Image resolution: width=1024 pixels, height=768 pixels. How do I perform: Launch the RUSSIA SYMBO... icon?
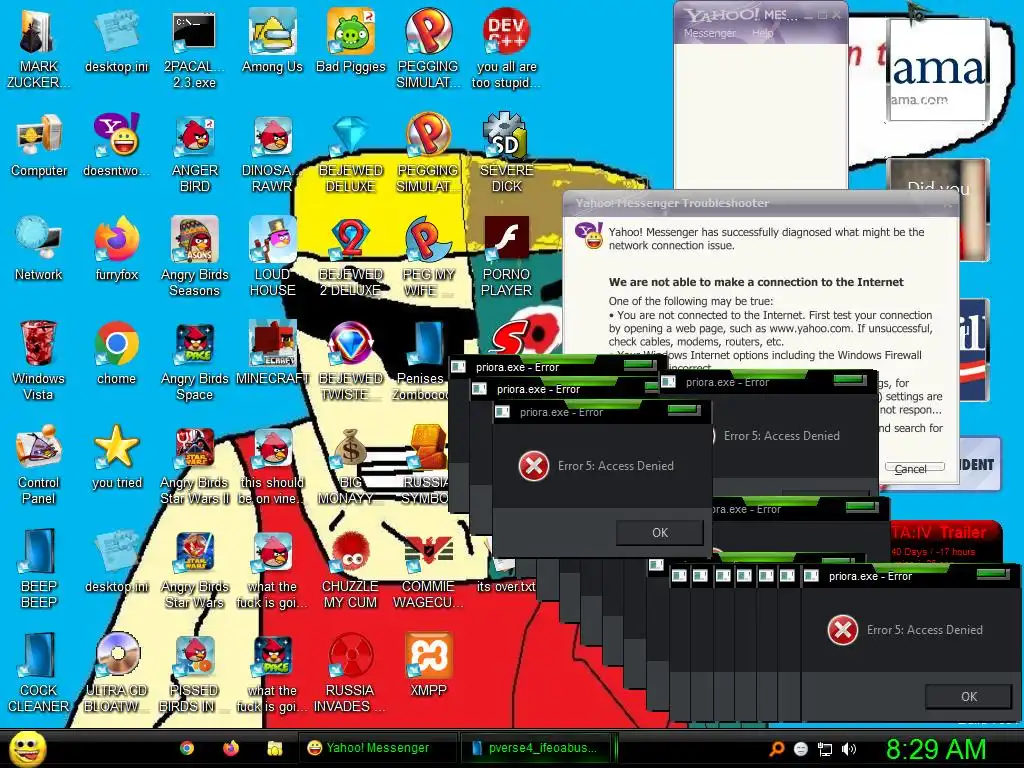click(x=427, y=464)
